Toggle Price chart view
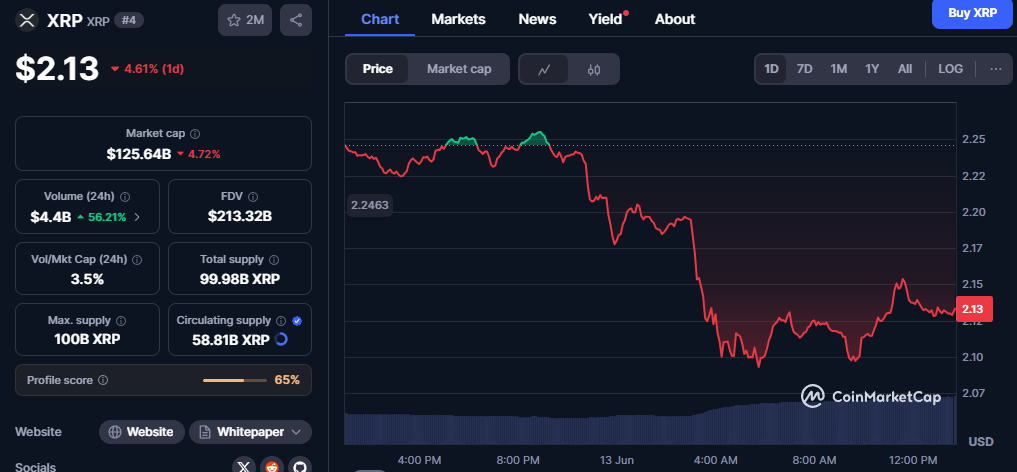 pyautogui.click(x=377, y=69)
